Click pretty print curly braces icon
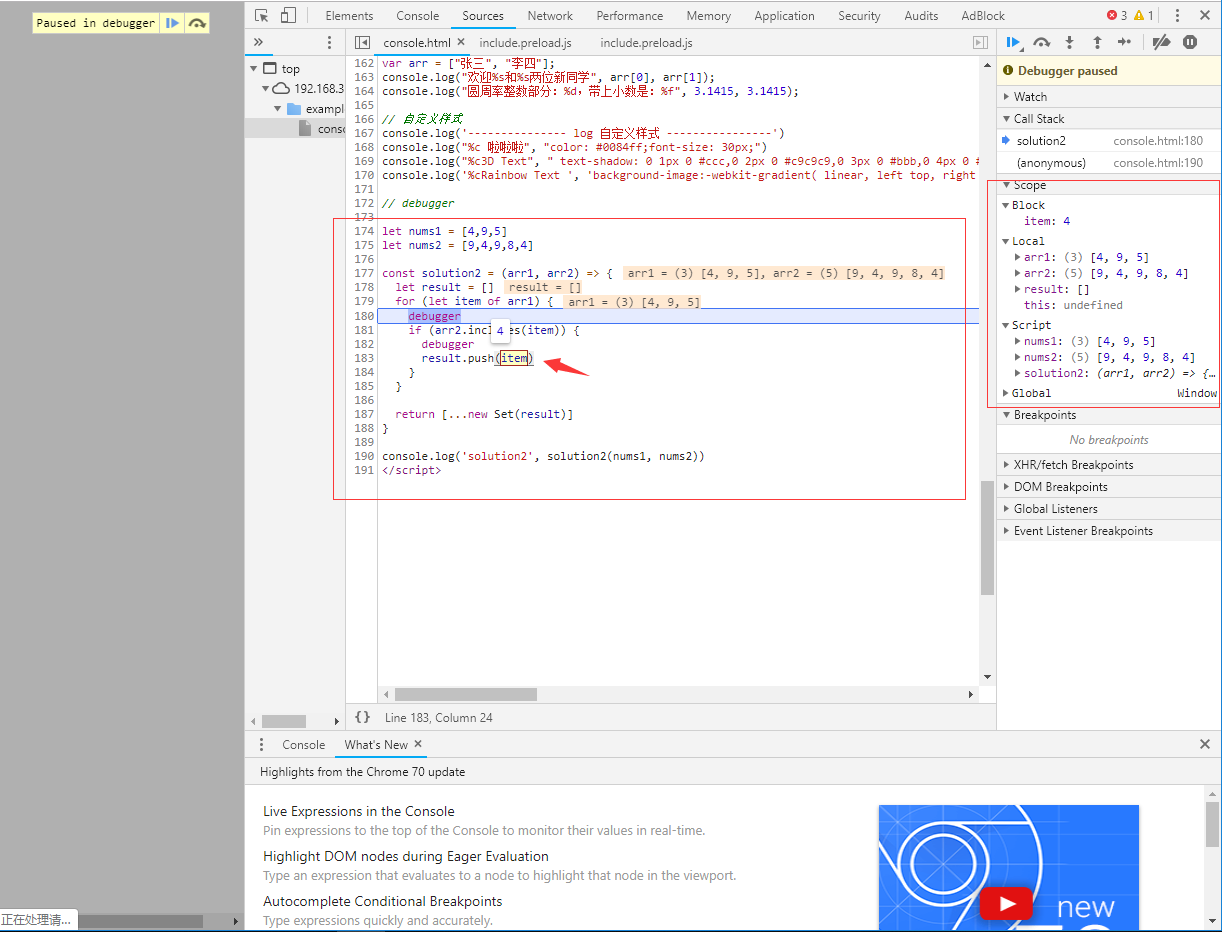 click(x=362, y=717)
